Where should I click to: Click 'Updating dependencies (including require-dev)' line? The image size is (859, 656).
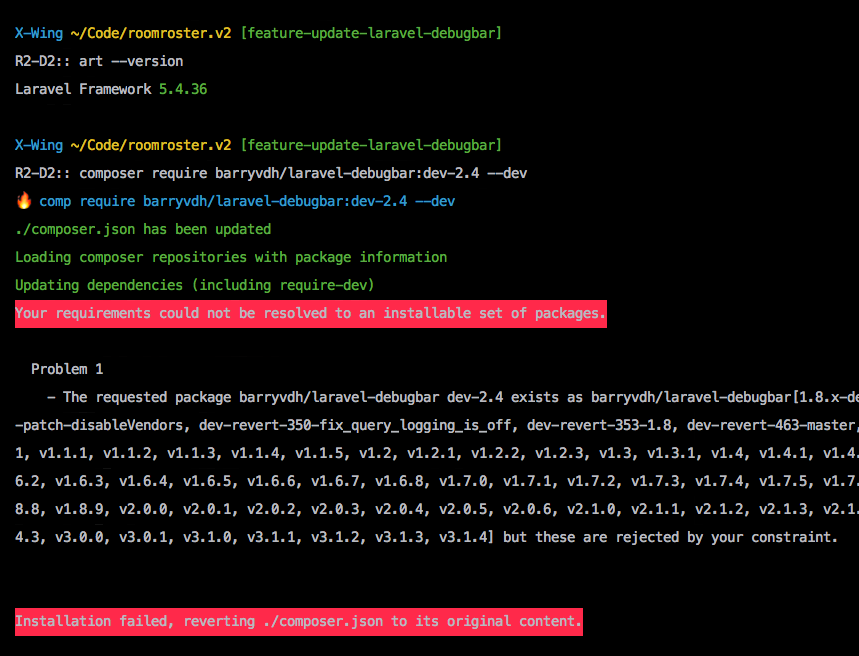coord(194,285)
